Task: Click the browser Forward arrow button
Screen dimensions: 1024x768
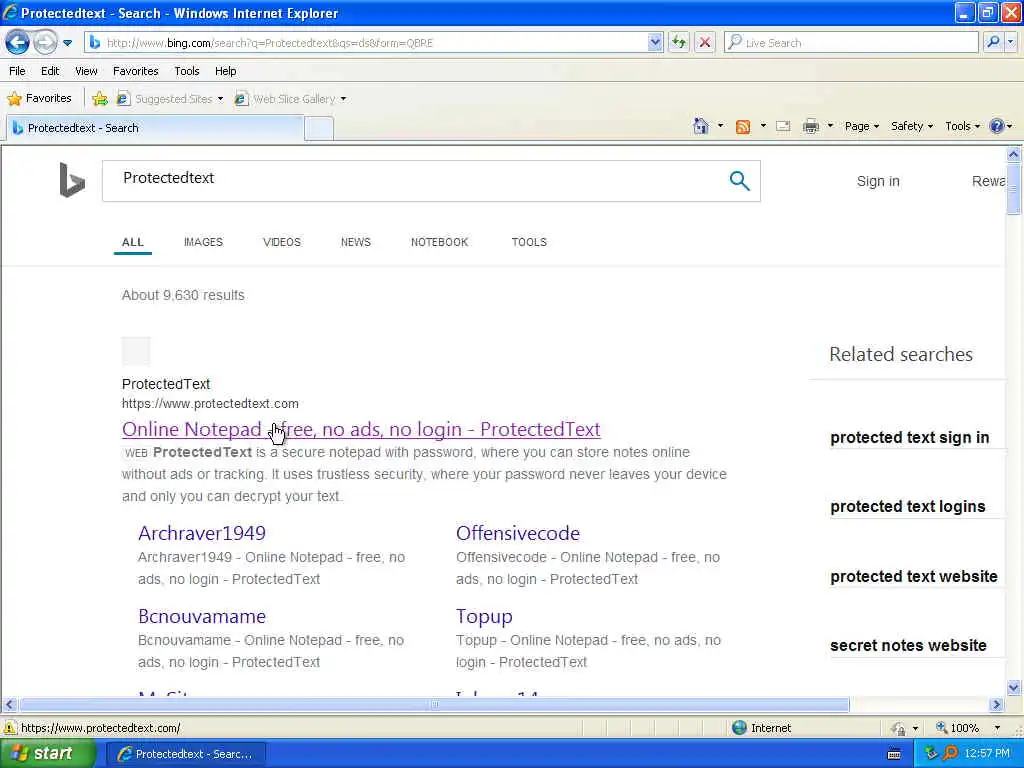Action: point(45,42)
